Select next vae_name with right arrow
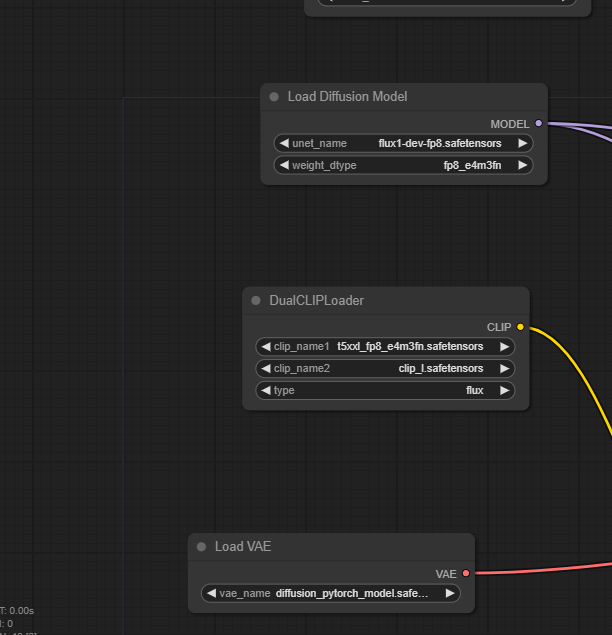Image resolution: width=612 pixels, height=635 pixels. coord(450,593)
